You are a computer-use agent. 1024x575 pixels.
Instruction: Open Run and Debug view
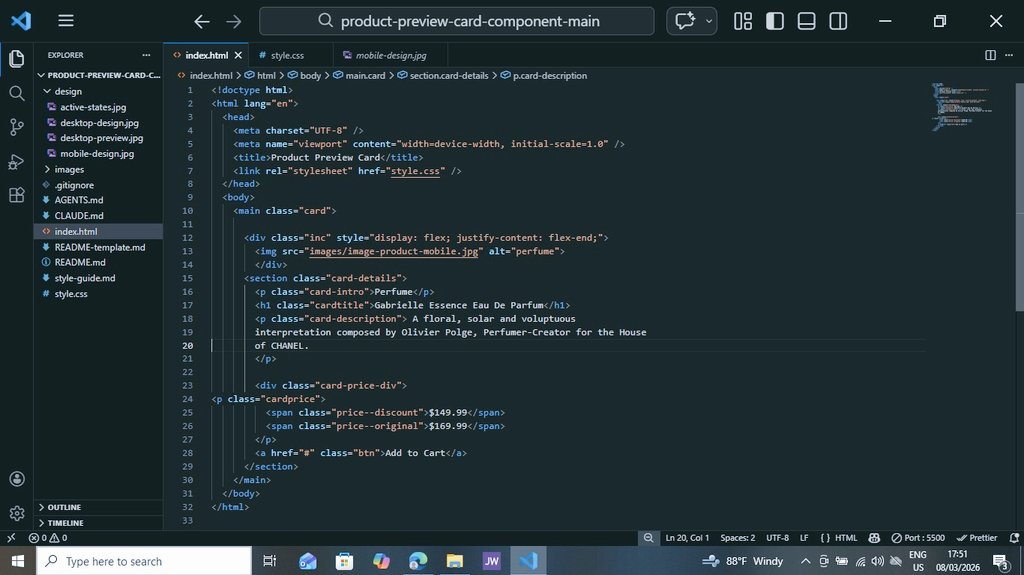[17, 161]
